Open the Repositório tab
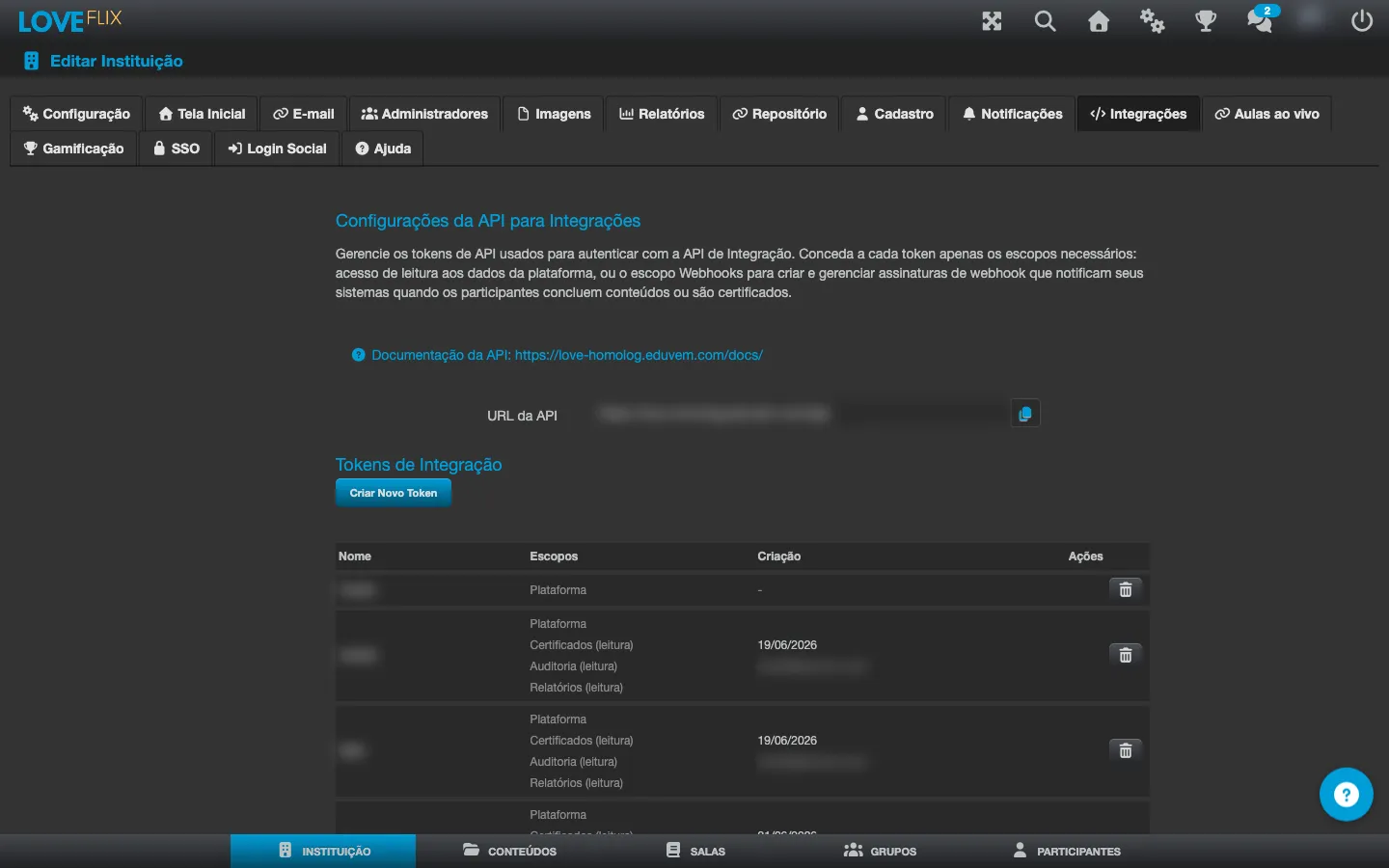This screenshot has width=1389, height=868. pyautogui.click(x=779, y=114)
